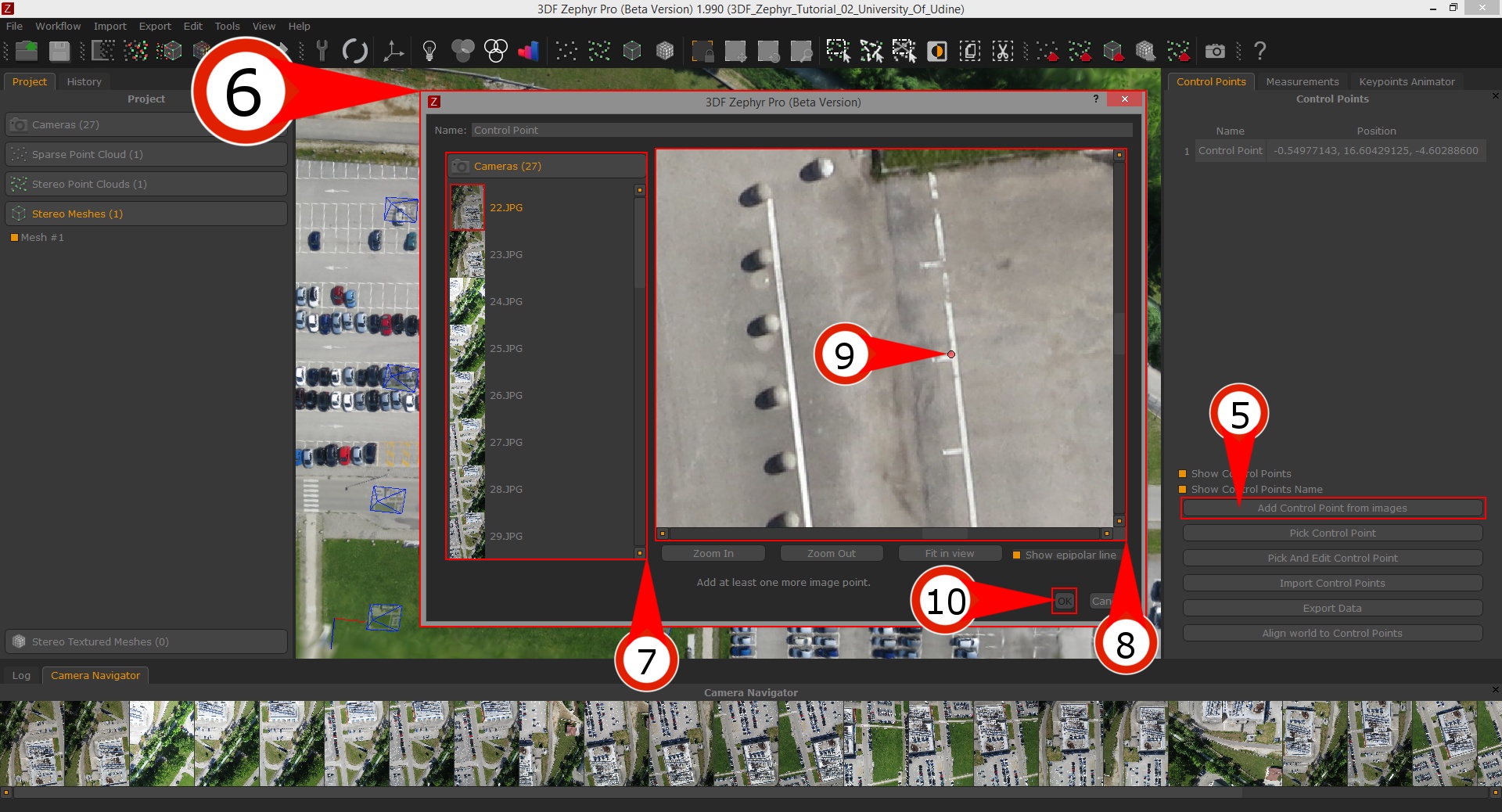This screenshot has width=1502, height=812.
Task: Select the 25.JPG camera thumbnail
Action: pyautogui.click(x=467, y=348)
